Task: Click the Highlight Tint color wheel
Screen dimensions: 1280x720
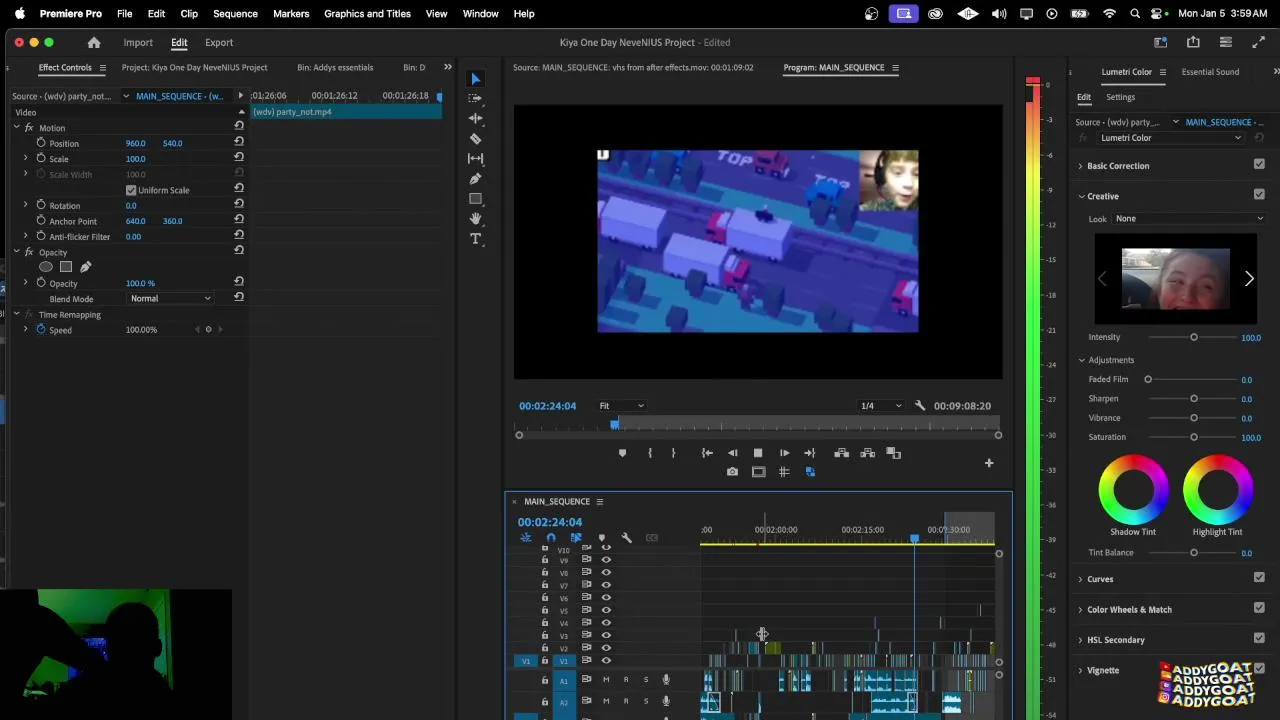Action: tap(1217, 489)
